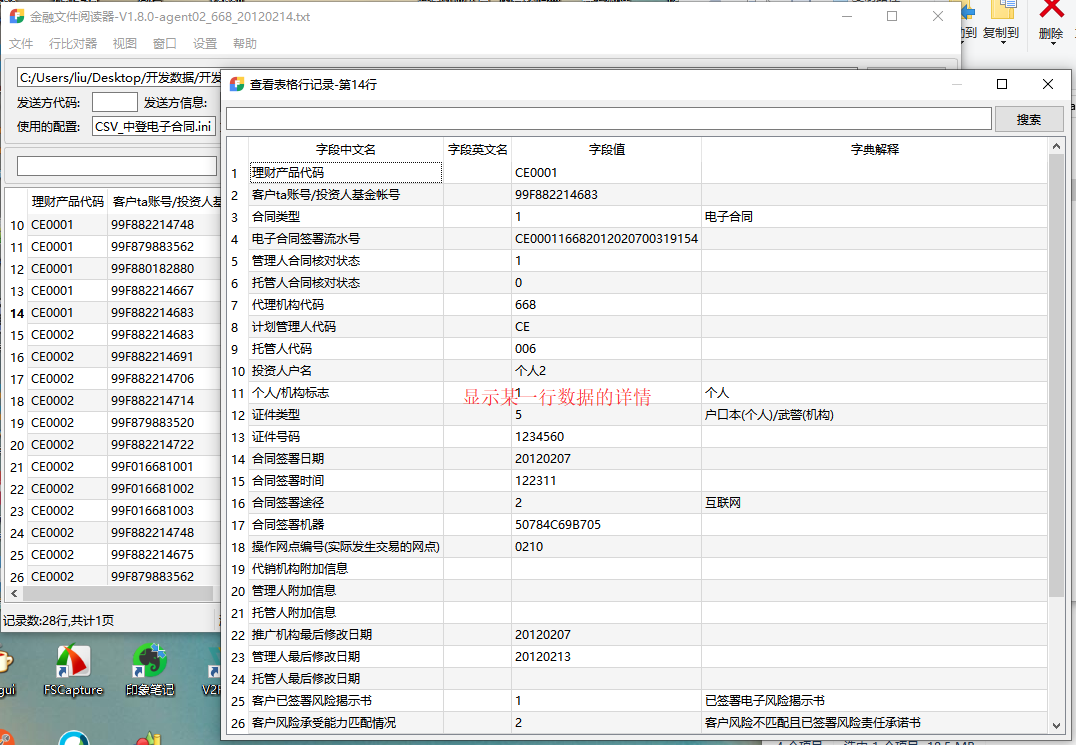This screenshot has height=745, width=1076.
Task: Click the record dialog vertical scrollbar thumb
Action: [1056, 375]
